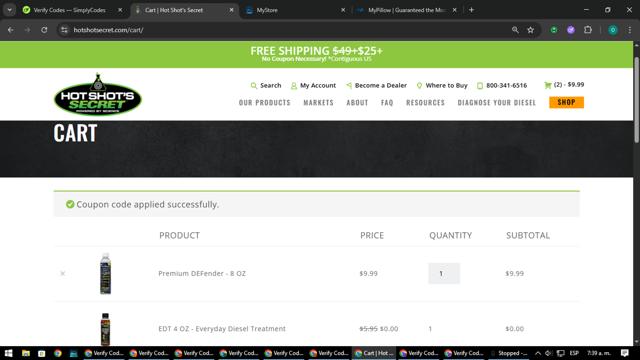This screenshot has width=640, height=360.
Task: Click the page vertical scrollbar
Action: coord(636,100)
